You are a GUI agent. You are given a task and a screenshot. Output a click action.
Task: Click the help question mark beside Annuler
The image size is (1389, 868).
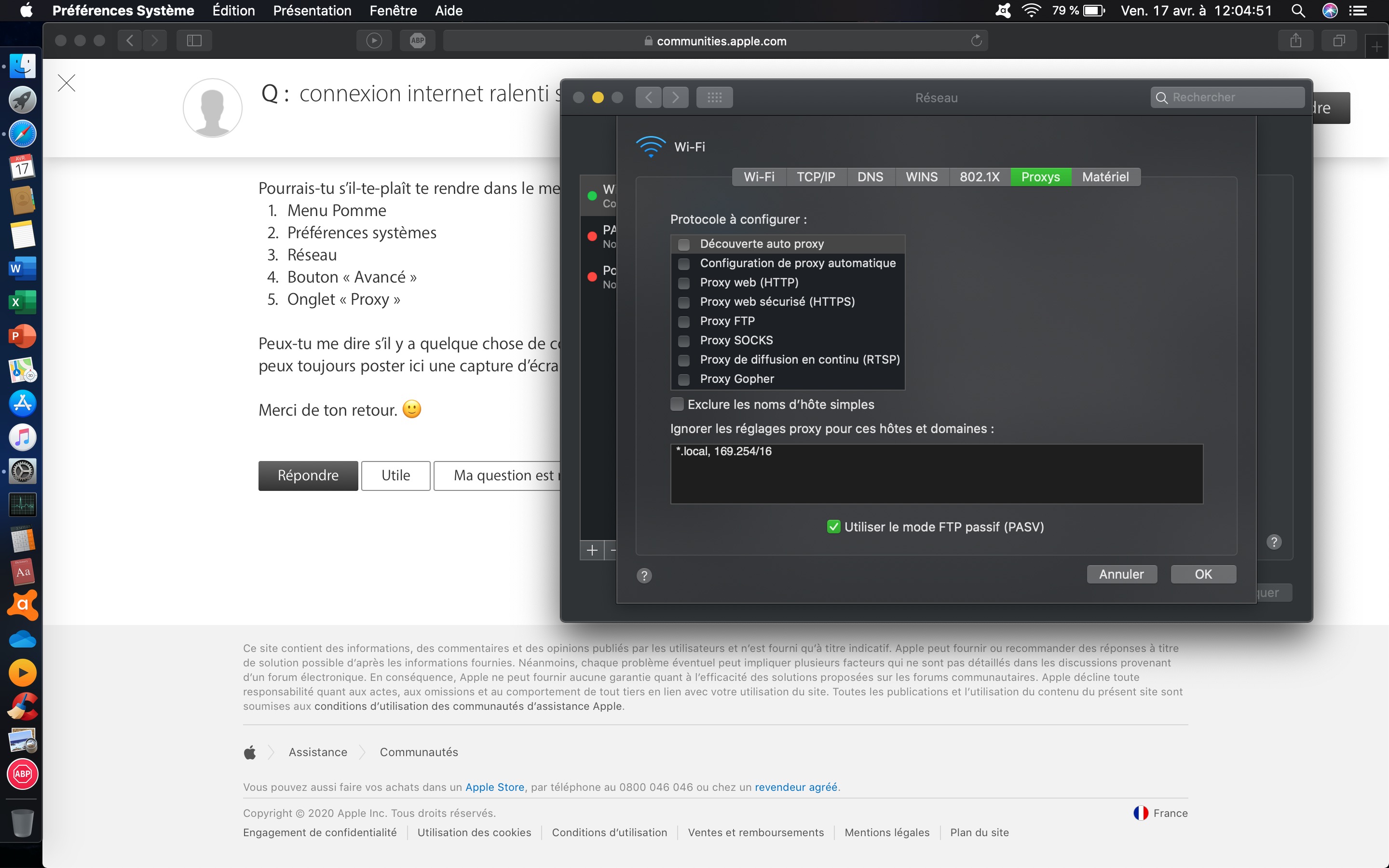644,576
